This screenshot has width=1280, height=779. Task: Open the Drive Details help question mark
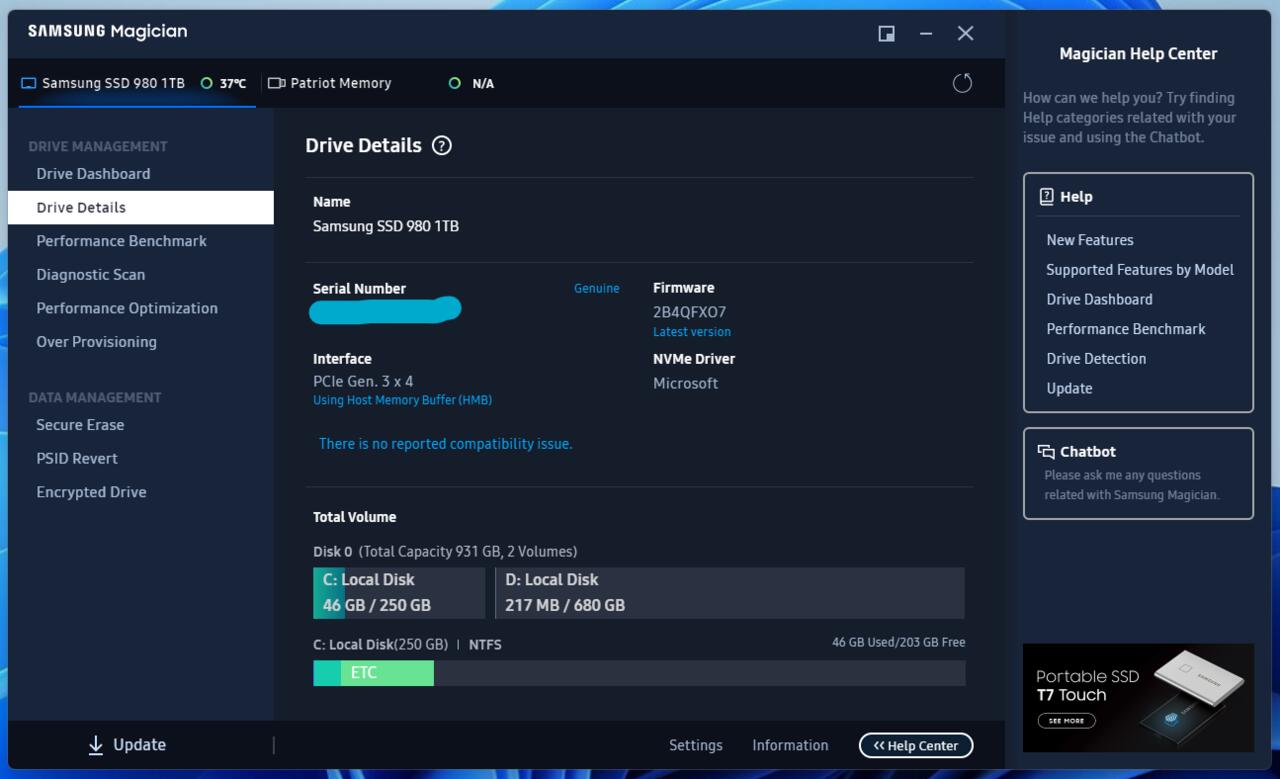pos(442,146)
